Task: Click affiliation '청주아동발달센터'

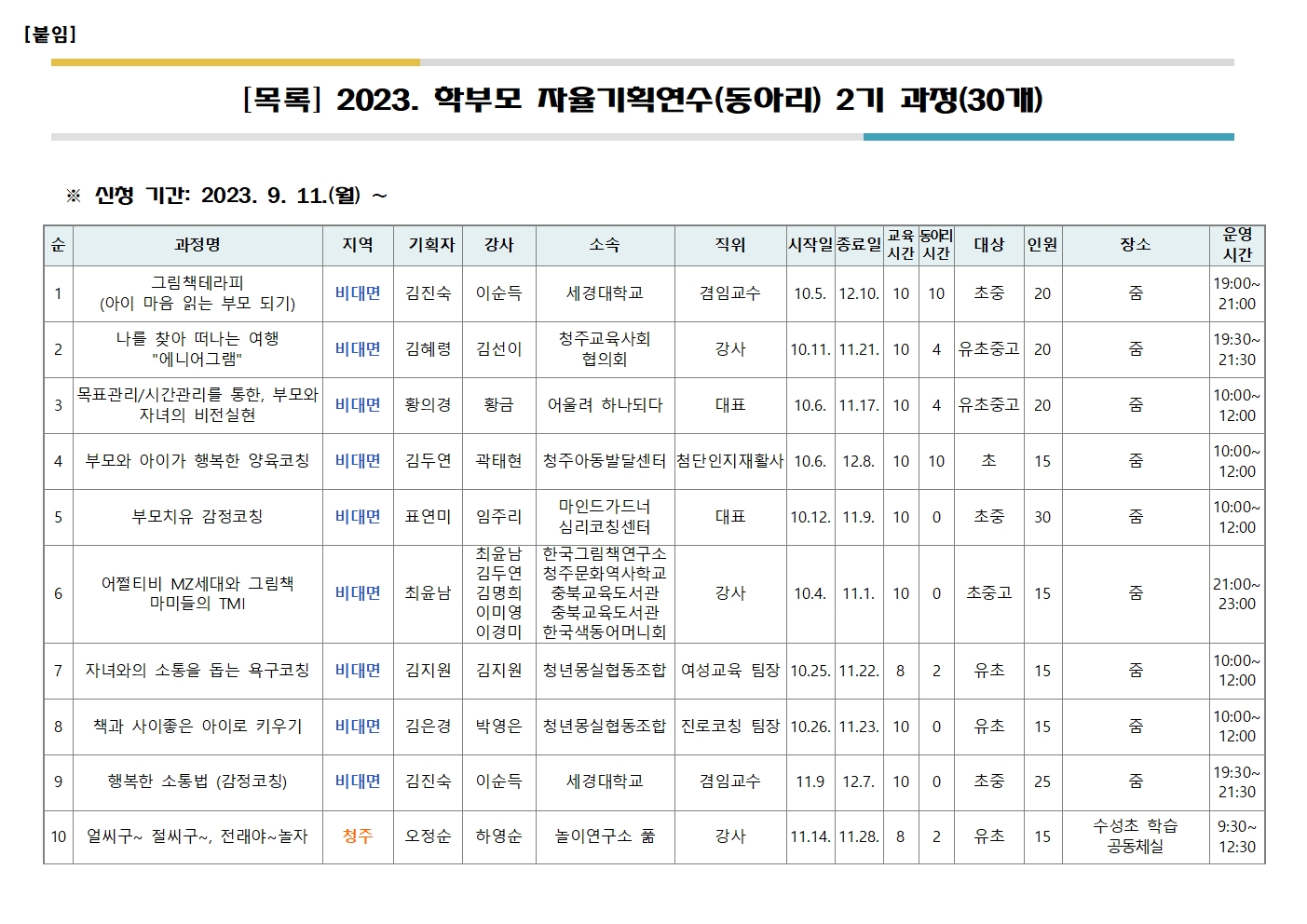Action: coord(605,461)
